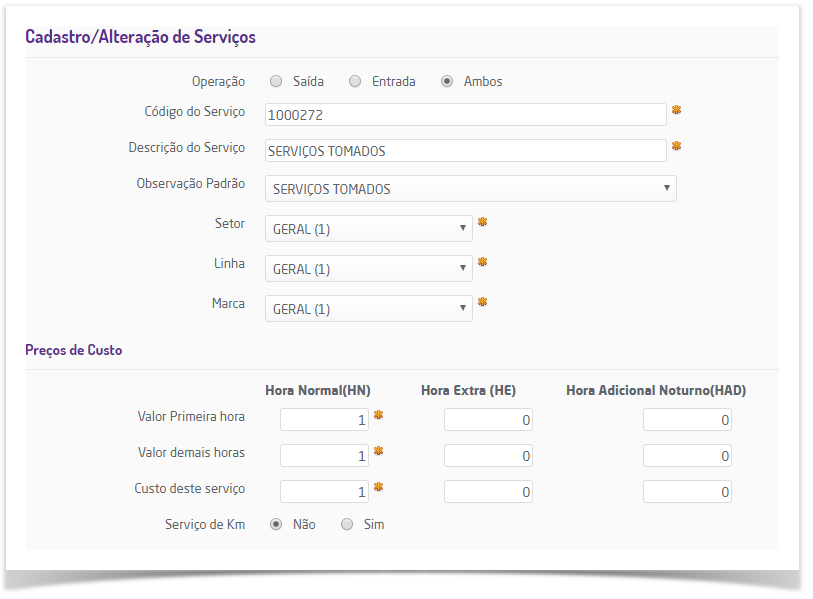This screenshot has width=813, height=599.
Task: Set Serviço de Km to Sim
Action: [x=347, y=524]
